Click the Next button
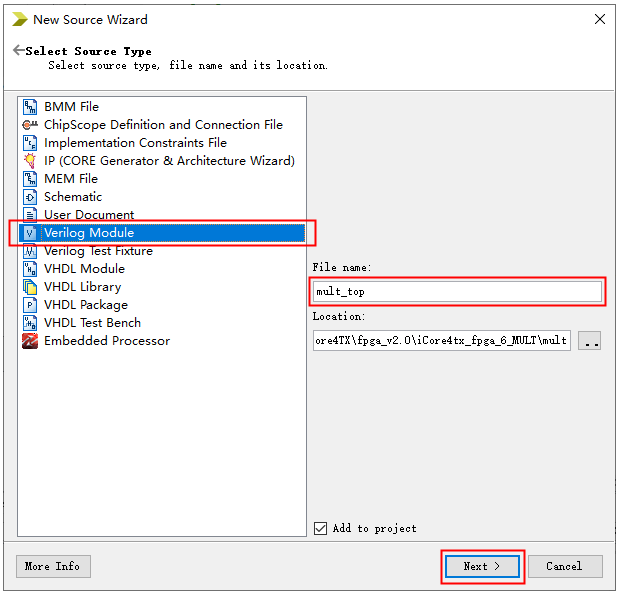The height and width of the screenshot is (595, 618). (x=482, y=566)
